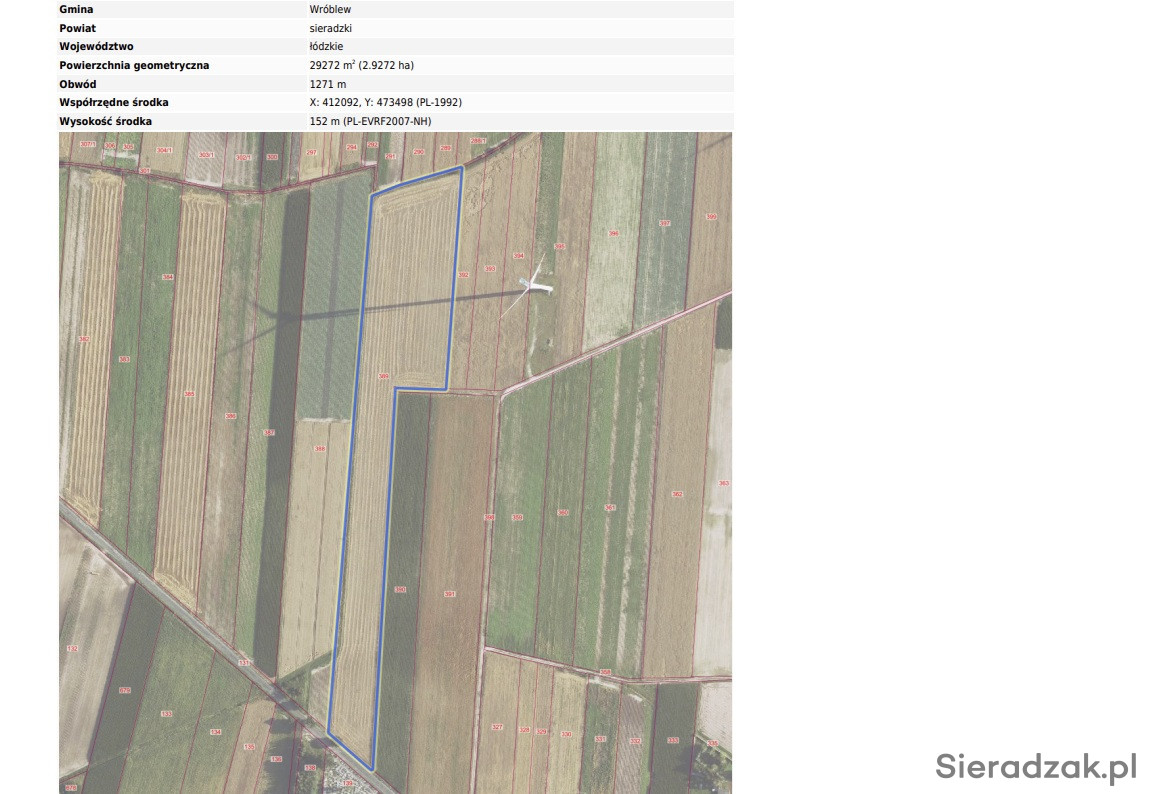This screenshot has width=1152, height=794.
Task: Click the Sieradzak.pl logo
Action: point(1036,766)
